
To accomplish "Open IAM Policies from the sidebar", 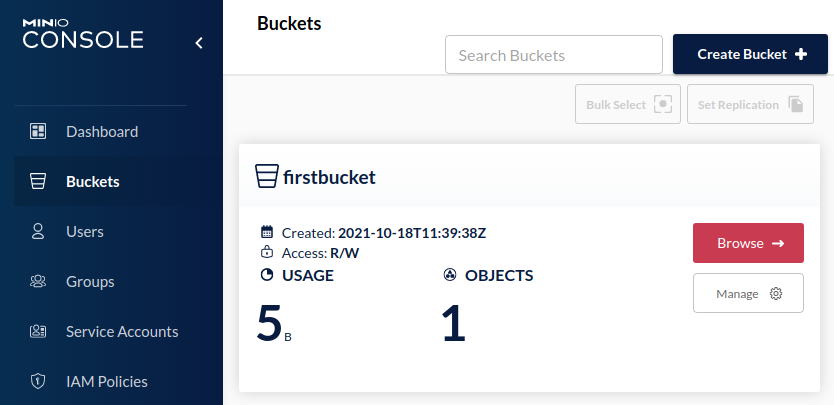I will 107,381.
